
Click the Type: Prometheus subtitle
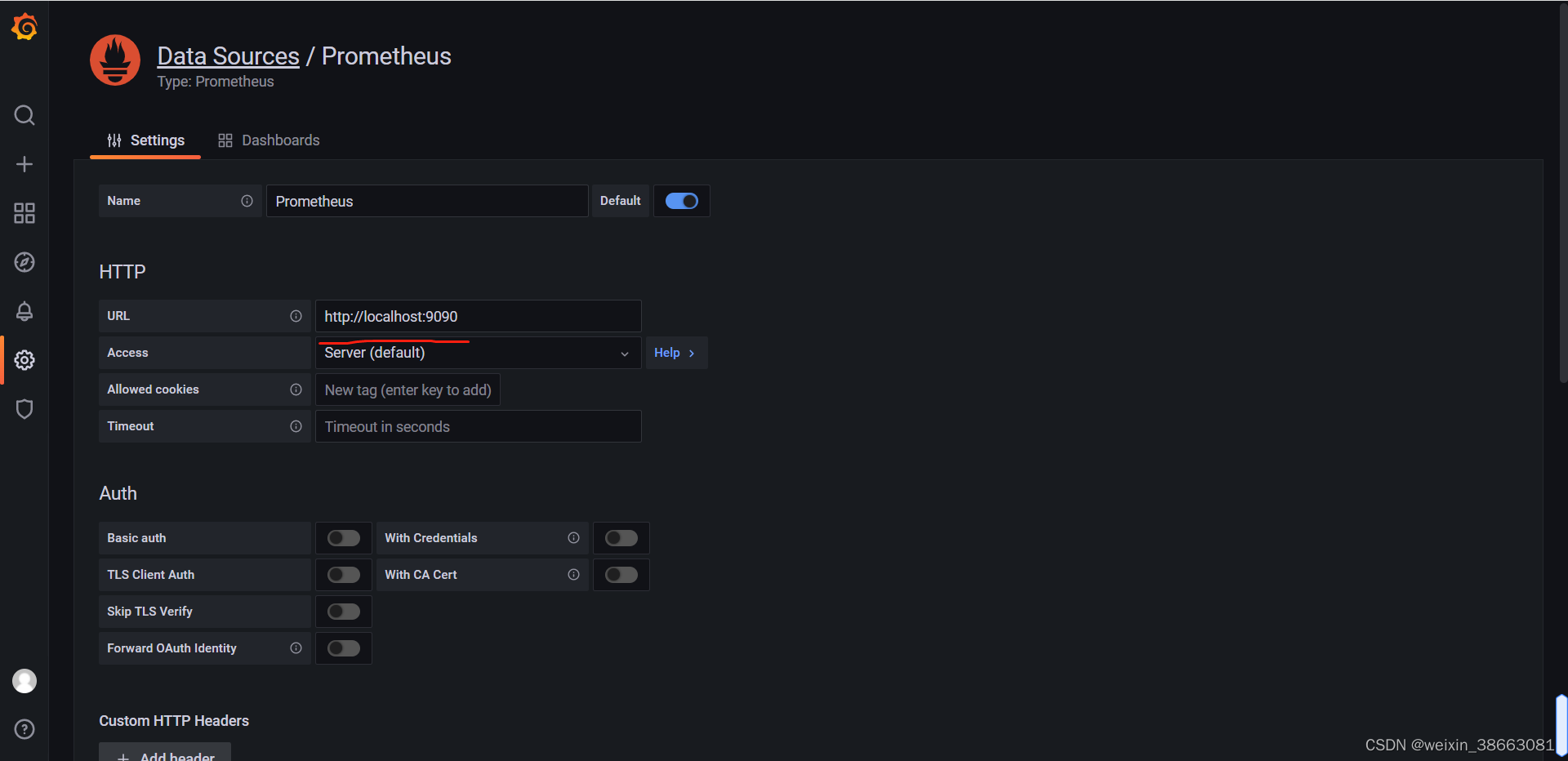(216, 82)
